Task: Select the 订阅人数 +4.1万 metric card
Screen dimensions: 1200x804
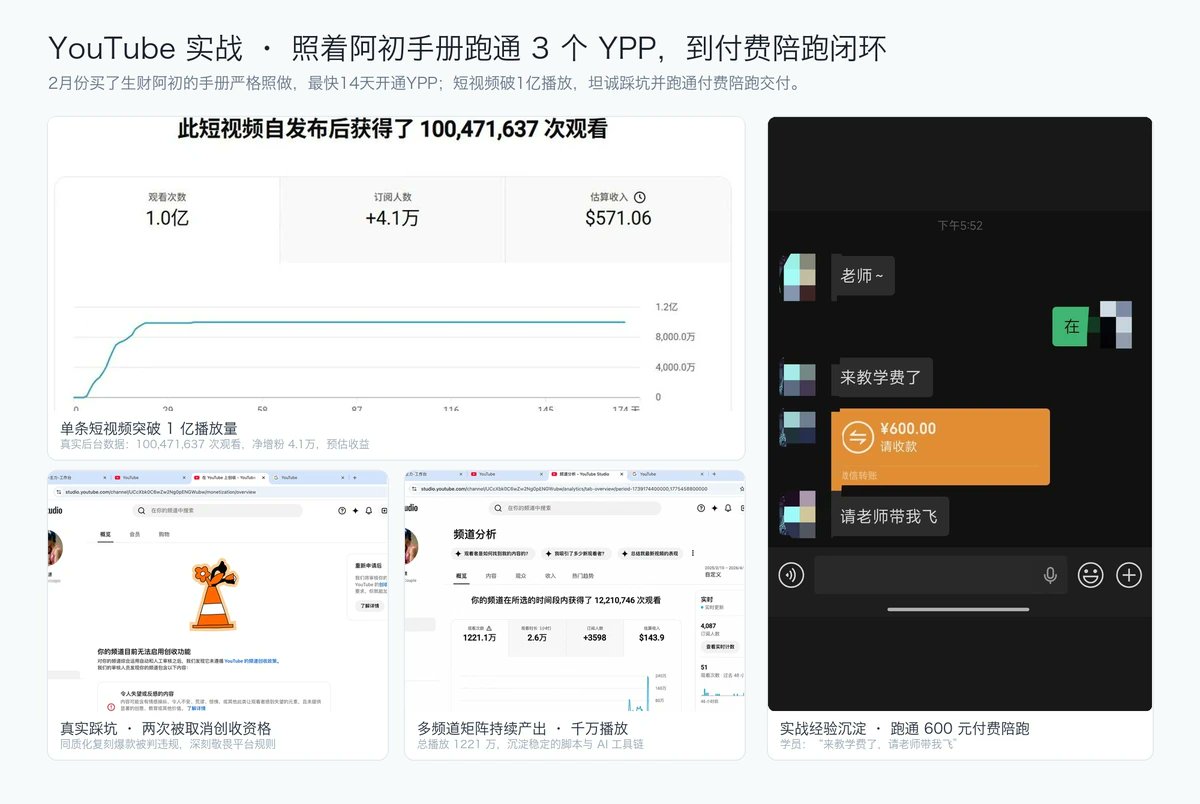Action: click(392, 220)
